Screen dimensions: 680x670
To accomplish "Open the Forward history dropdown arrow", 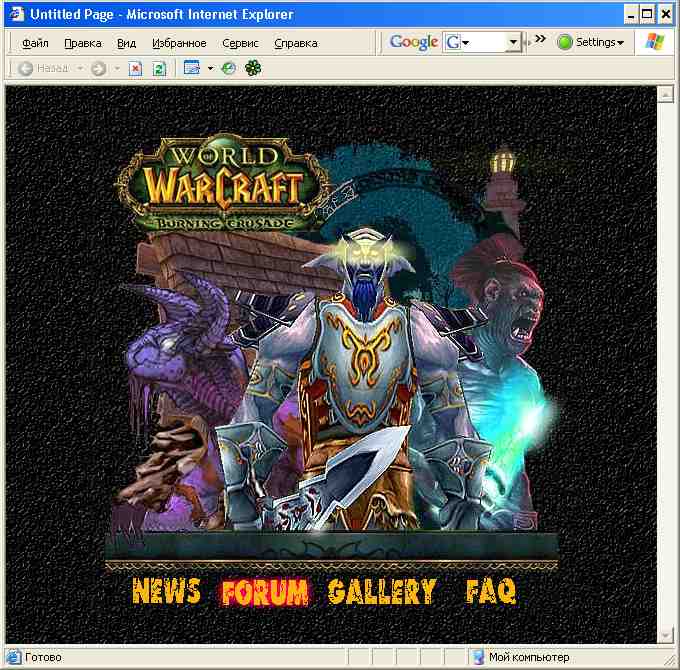I will tap(117, 68).
